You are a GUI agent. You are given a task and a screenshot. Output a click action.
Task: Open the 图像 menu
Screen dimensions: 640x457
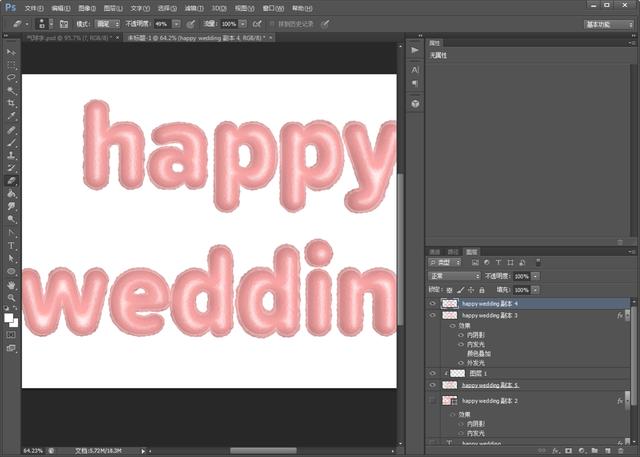click(87, 8)
